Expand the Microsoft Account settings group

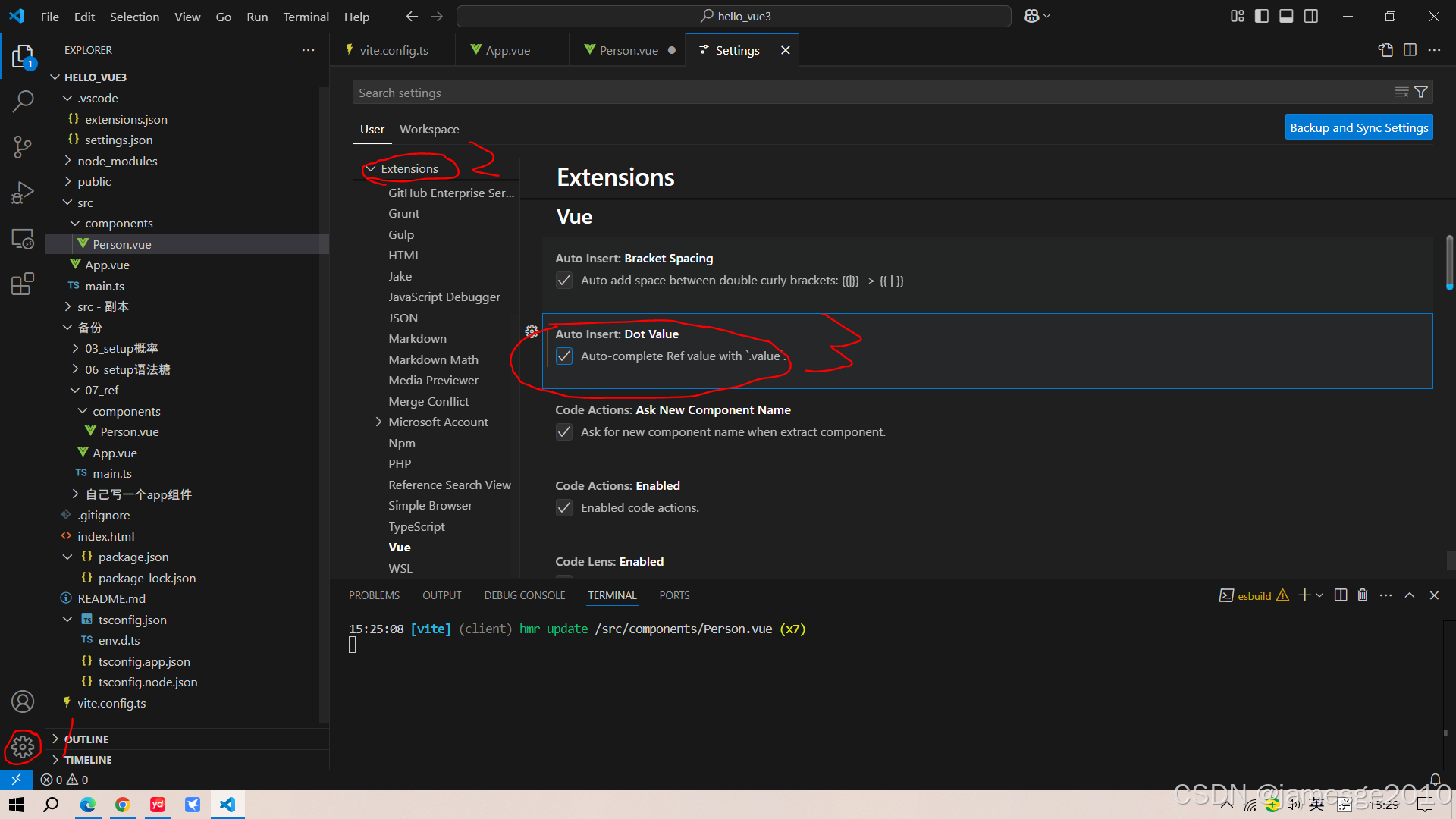[378, 422]
